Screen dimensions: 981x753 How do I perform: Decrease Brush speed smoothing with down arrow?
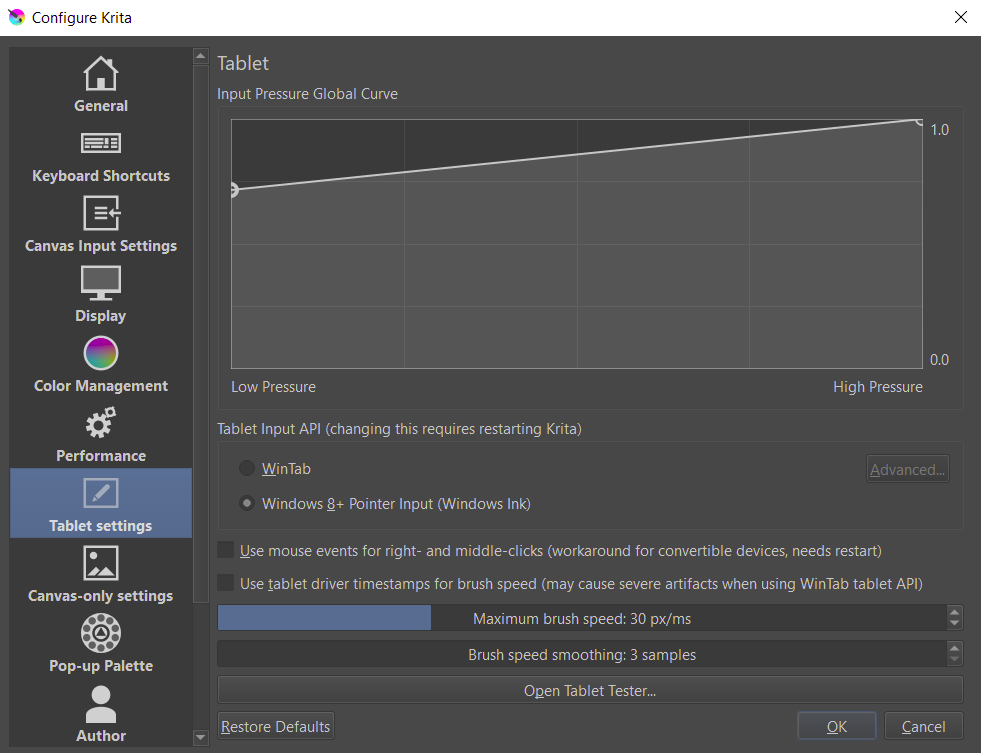[954, 660]
